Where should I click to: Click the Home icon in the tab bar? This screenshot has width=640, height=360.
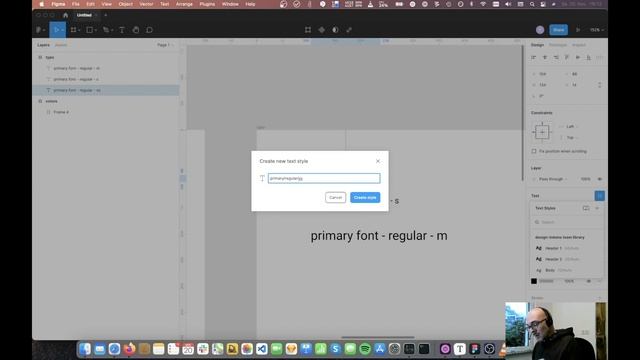coord(65,15)
